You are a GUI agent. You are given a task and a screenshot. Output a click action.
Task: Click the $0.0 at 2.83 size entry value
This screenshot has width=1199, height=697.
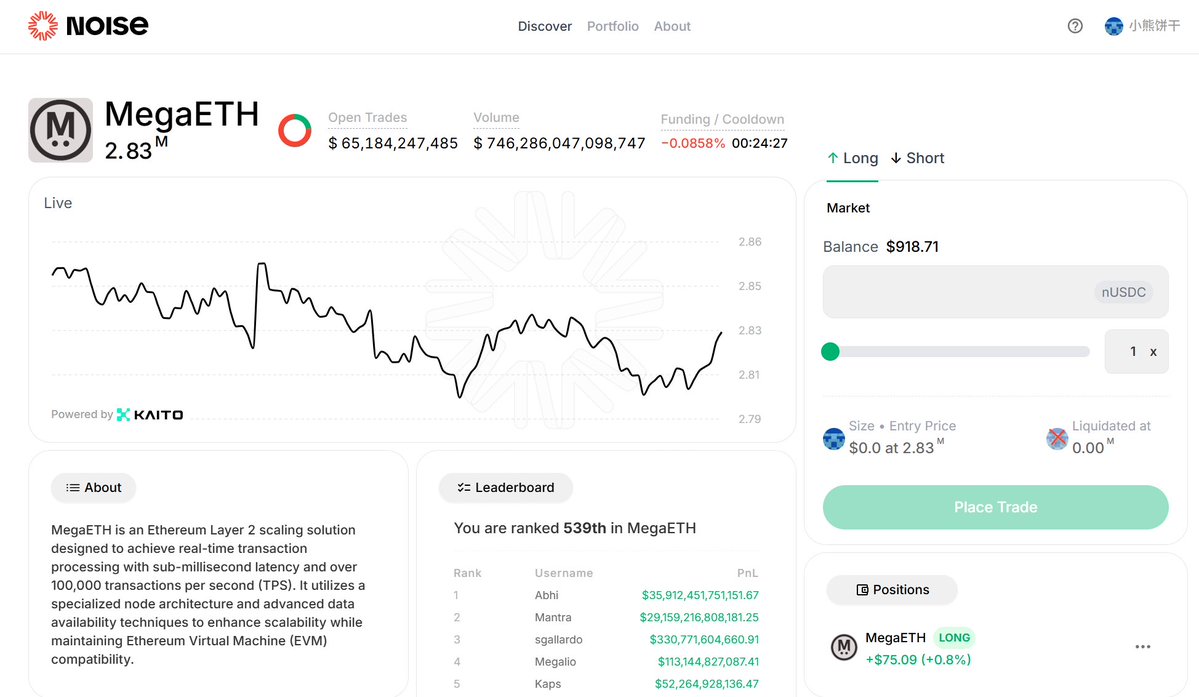click(x=896, y=448)
